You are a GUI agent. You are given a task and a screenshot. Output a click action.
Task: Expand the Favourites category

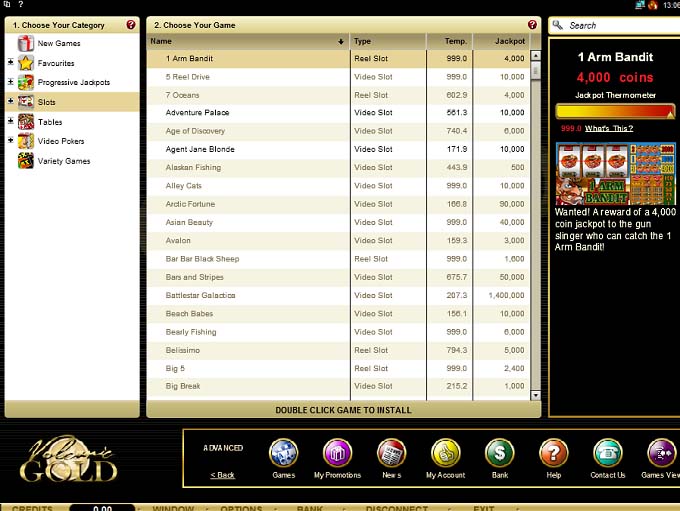[x=11, y=63]
